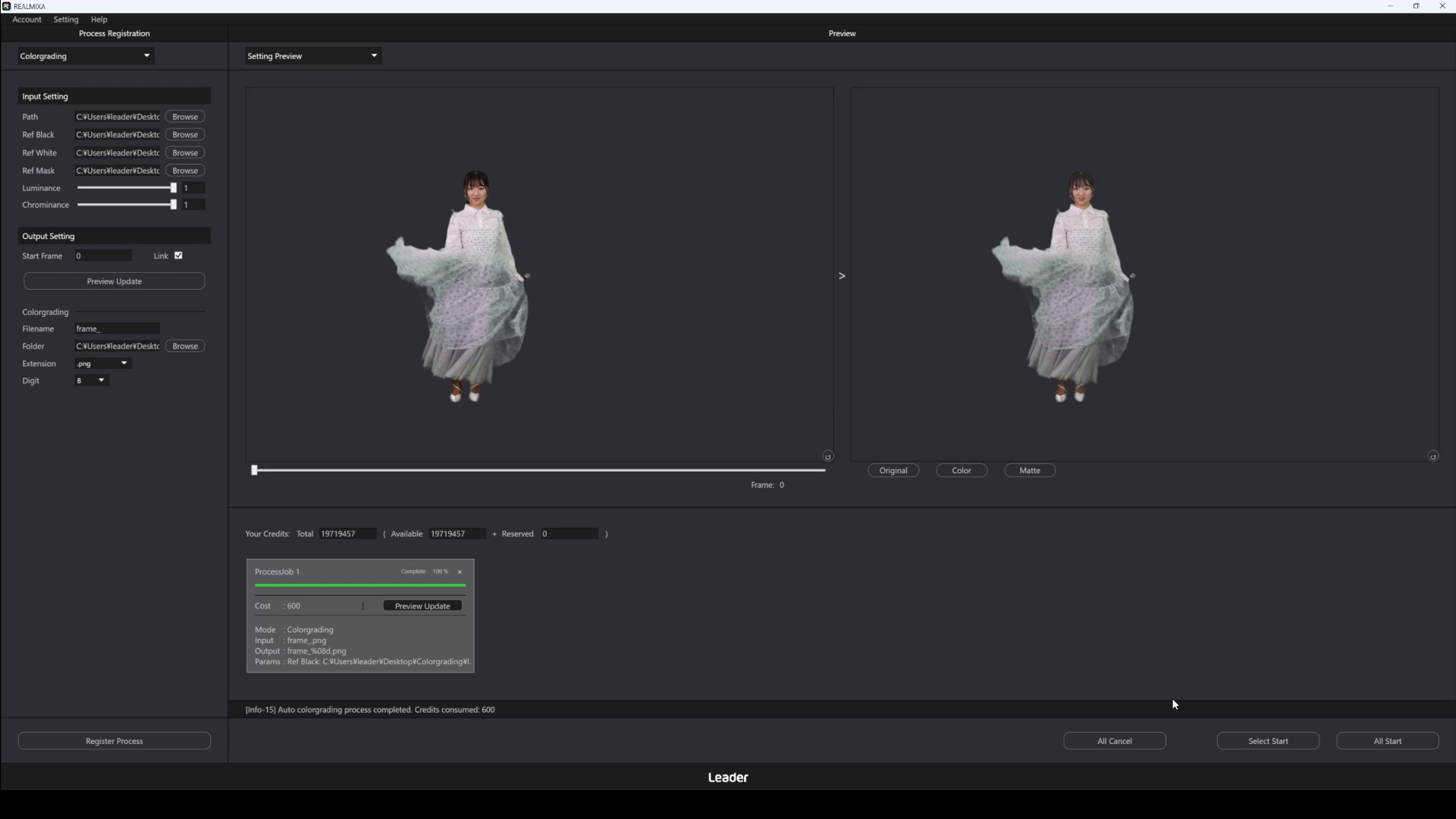
Task: Click the Info-15 status bar message
Action: point(370,710)
